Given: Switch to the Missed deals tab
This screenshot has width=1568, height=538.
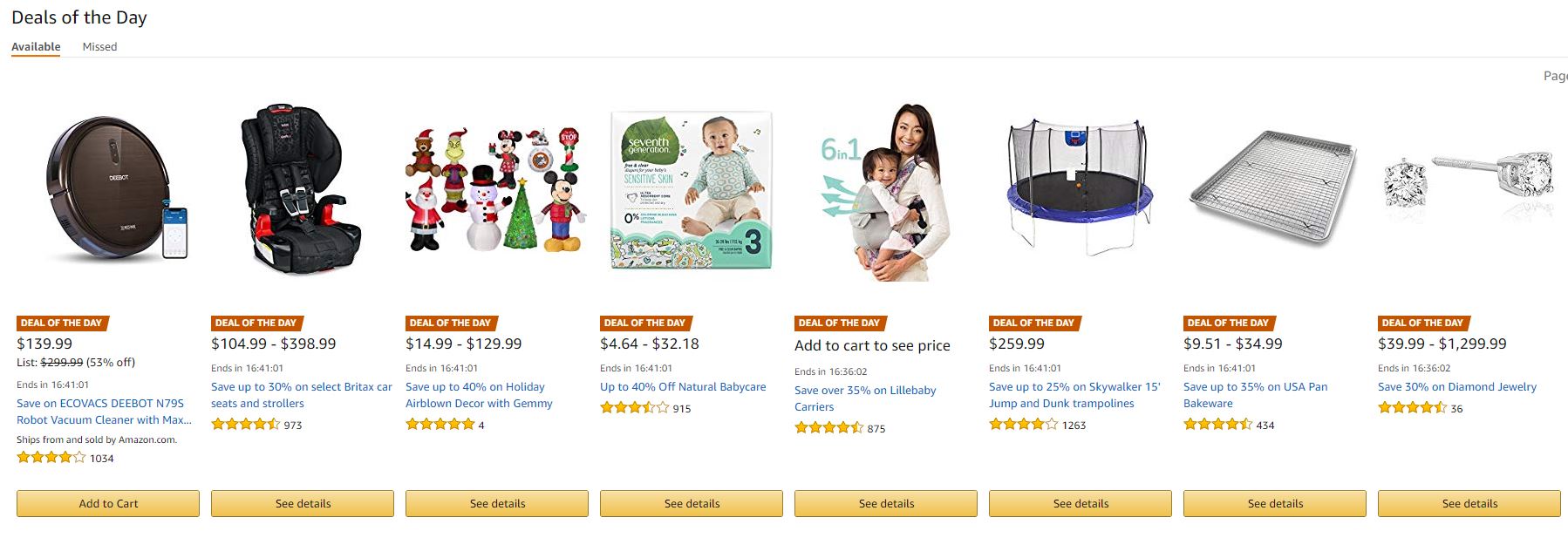Looking at the screenshot, I should pos(99,47).
